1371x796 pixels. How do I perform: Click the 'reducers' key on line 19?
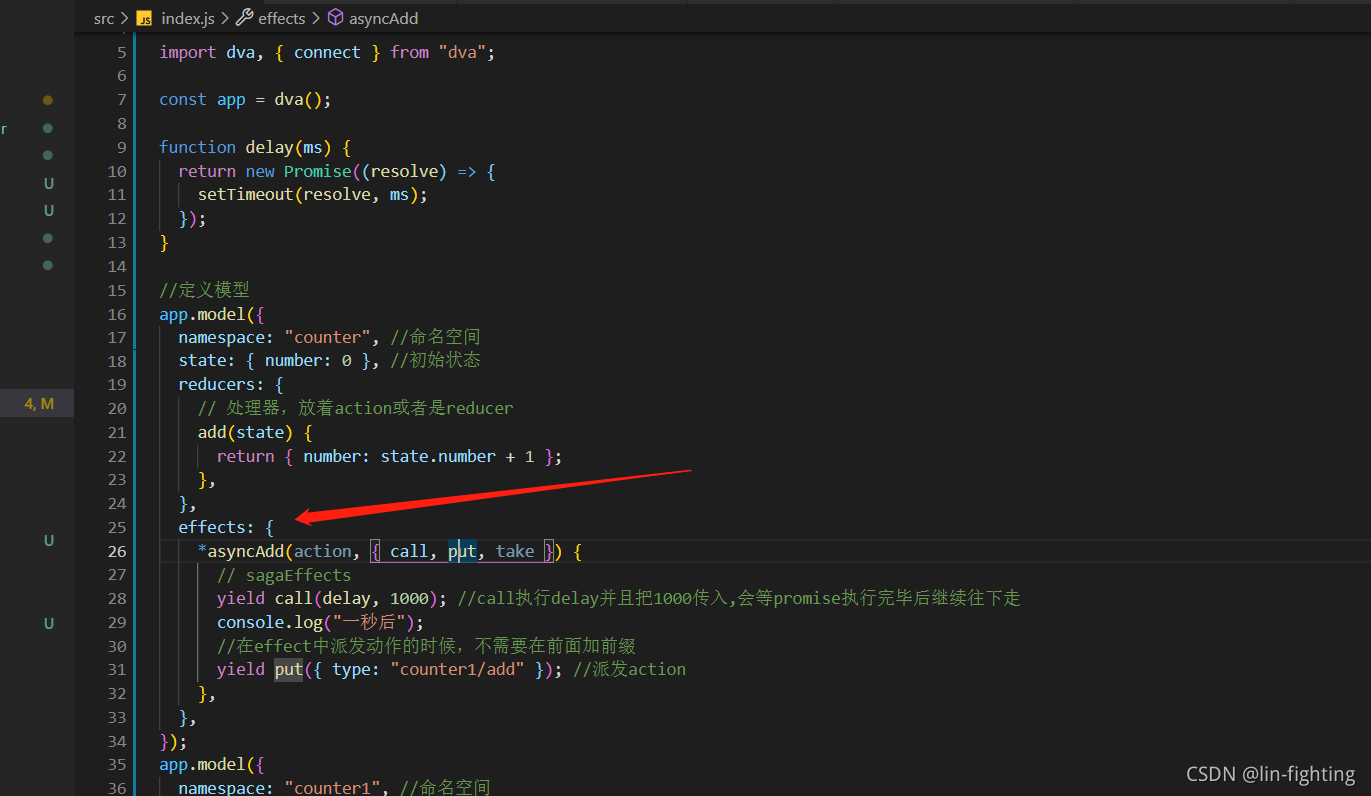[217, 385]
